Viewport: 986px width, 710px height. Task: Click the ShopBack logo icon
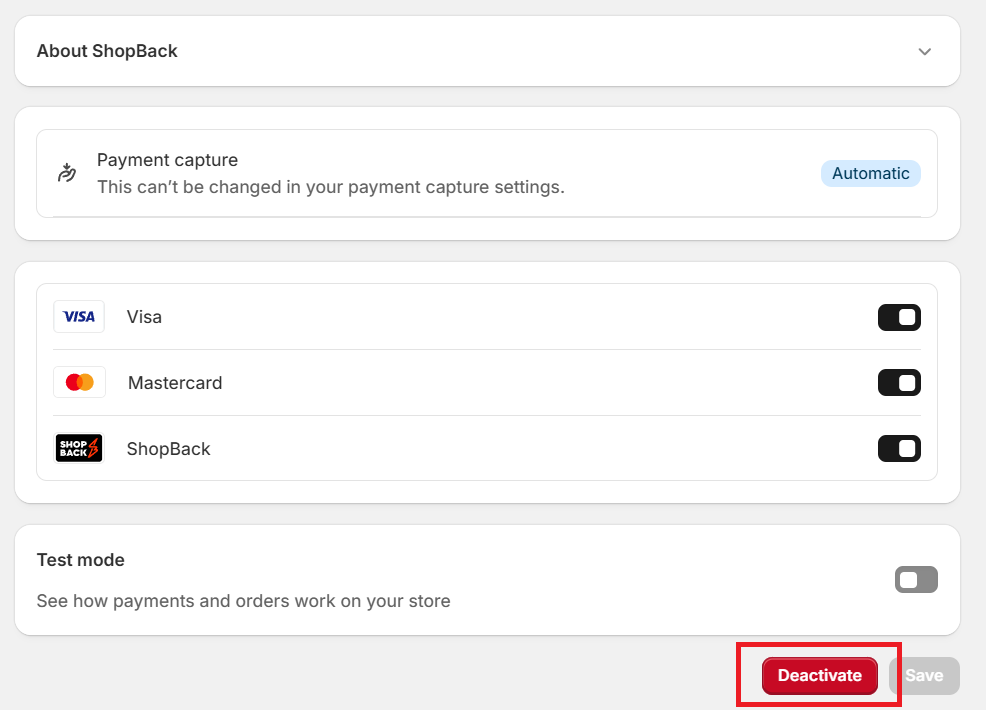point(79,448)
